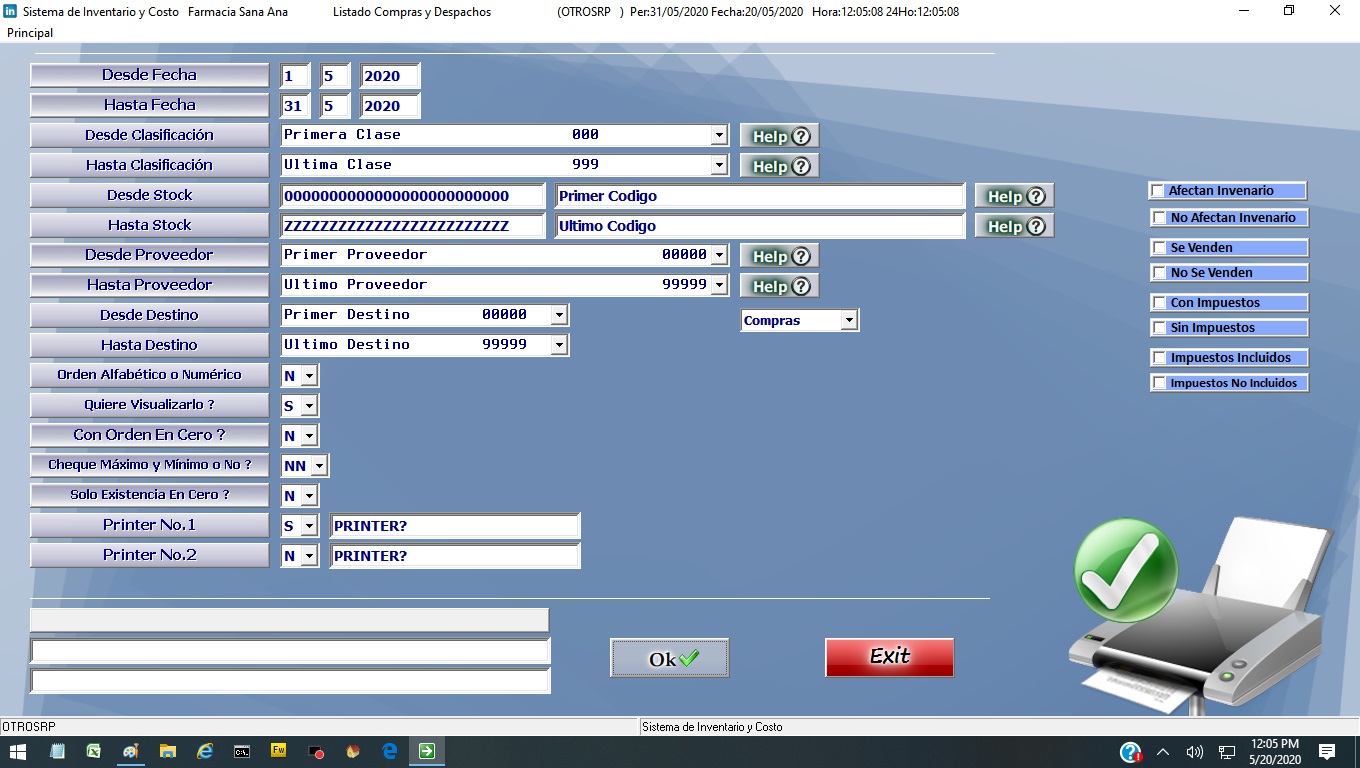The image size is (1360, 768).
Task: Open the Desde Clasificación Primera Clase dropdown
Action: click(x=718, y=135)
